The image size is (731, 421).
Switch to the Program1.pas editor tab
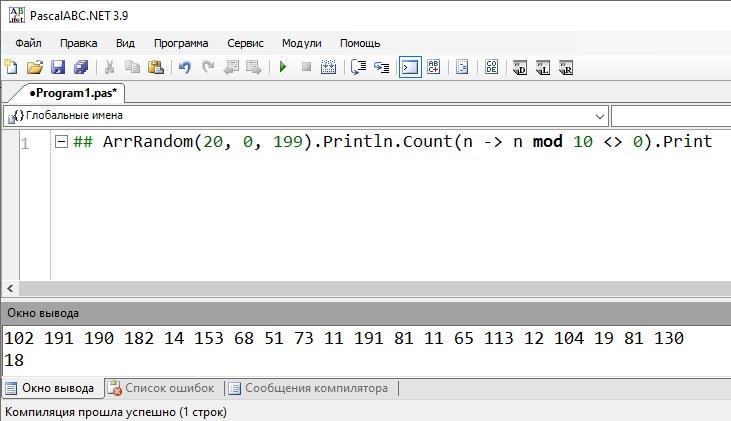click(x=72, y=93)
